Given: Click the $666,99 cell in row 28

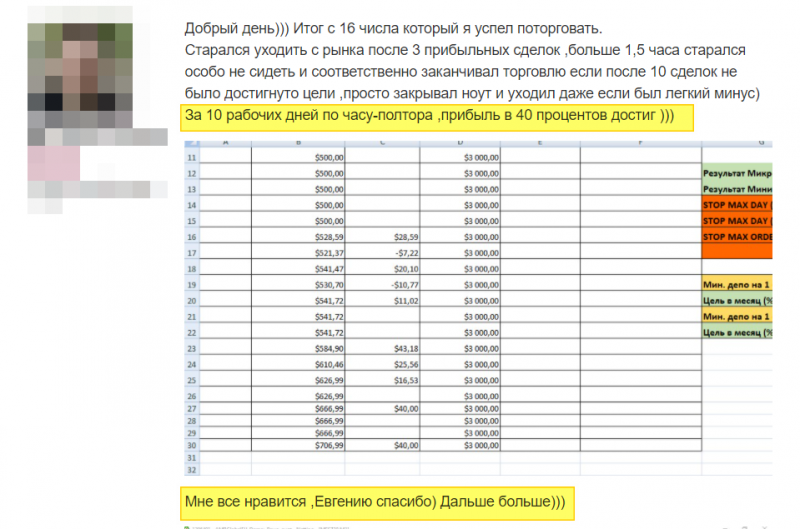Looking at the screenshot, I should click(298, 421).
